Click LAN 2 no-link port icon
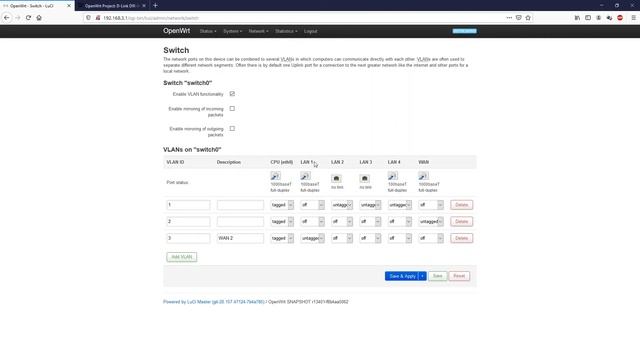The image size is (640, 360). click(336, 178)
